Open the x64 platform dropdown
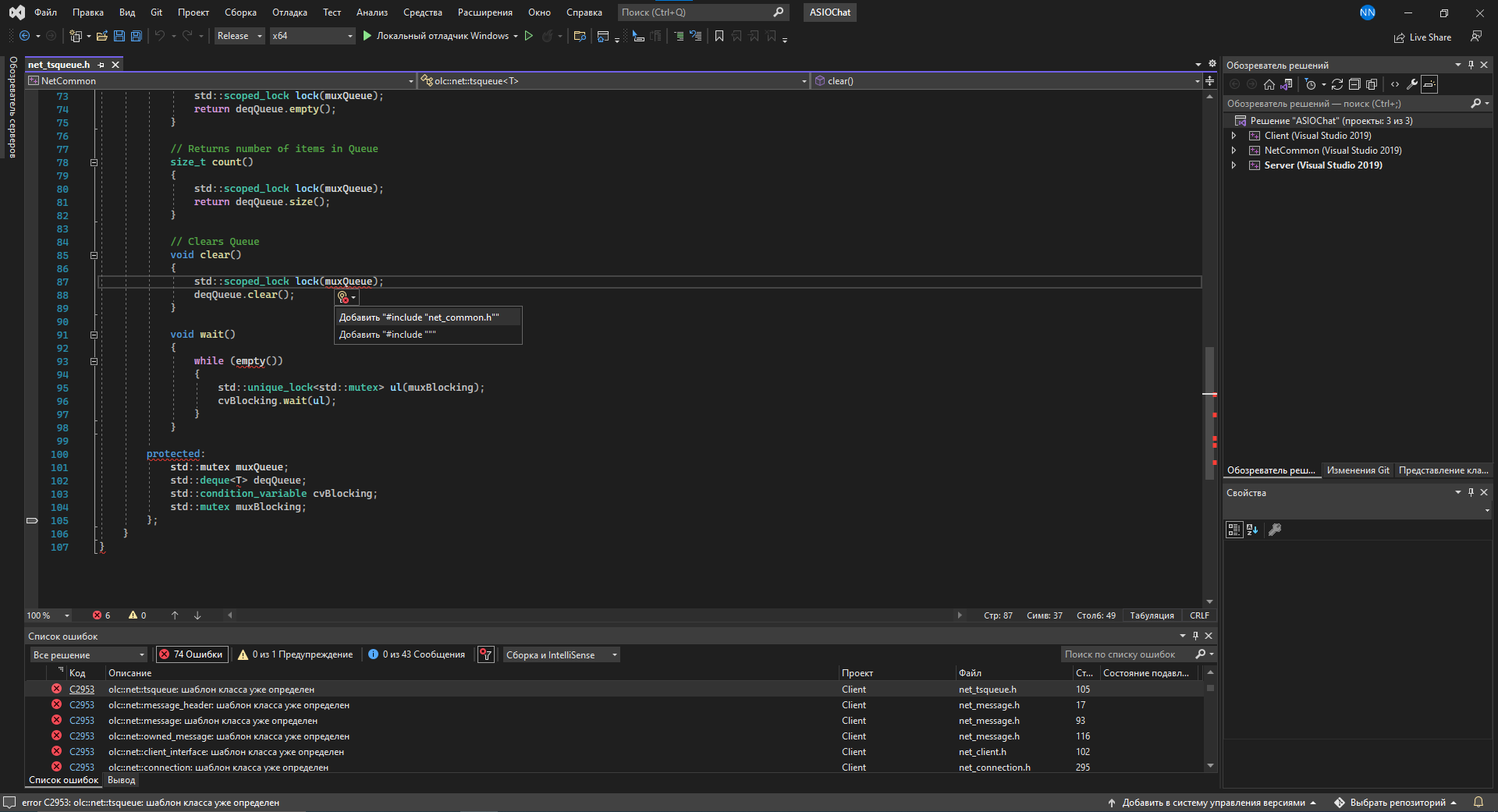This screenshot has height=812, width=1498. [311, 36]
